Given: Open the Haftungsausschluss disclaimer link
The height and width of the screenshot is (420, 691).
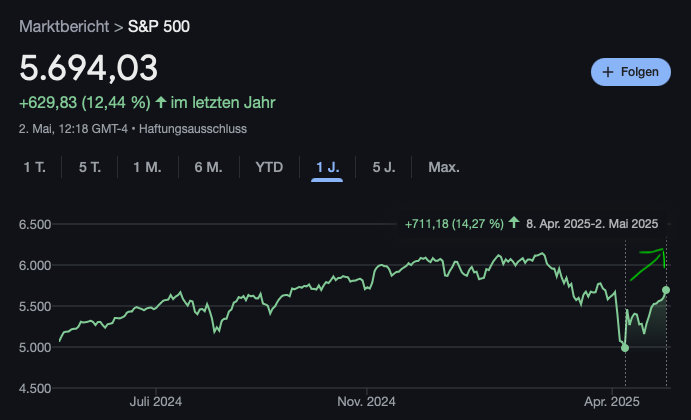Looking at the screenshot, I should [193, 129].
